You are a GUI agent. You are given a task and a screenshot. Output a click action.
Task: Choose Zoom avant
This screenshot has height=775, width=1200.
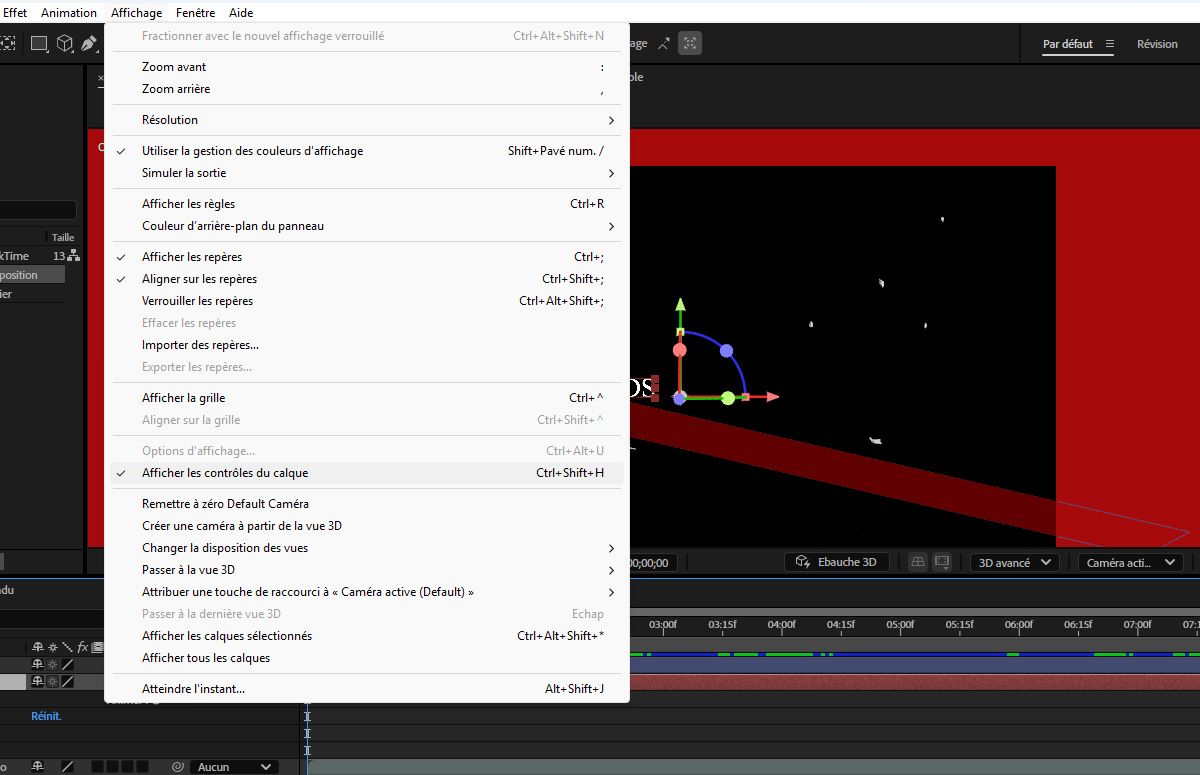point(366,67)
